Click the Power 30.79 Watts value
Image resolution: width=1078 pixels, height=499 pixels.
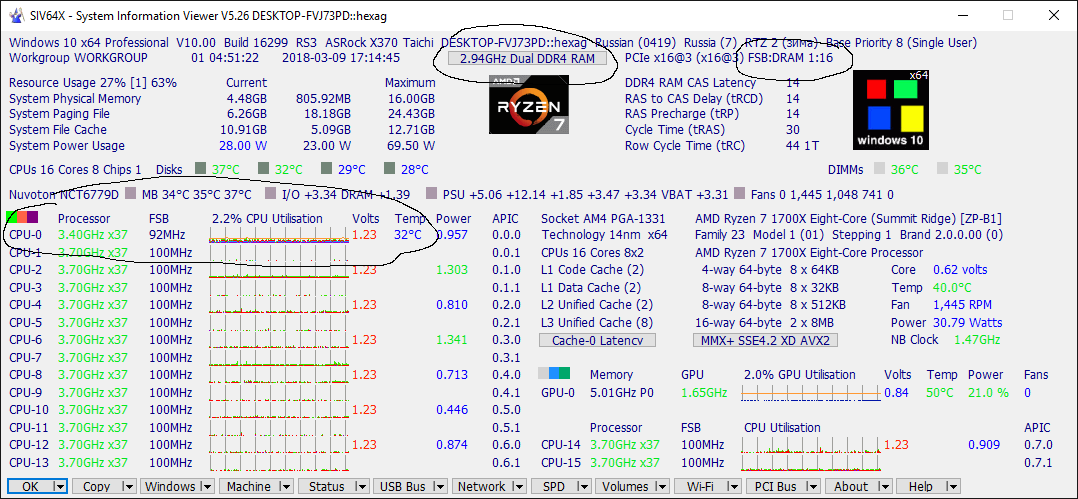click(968, 322)
